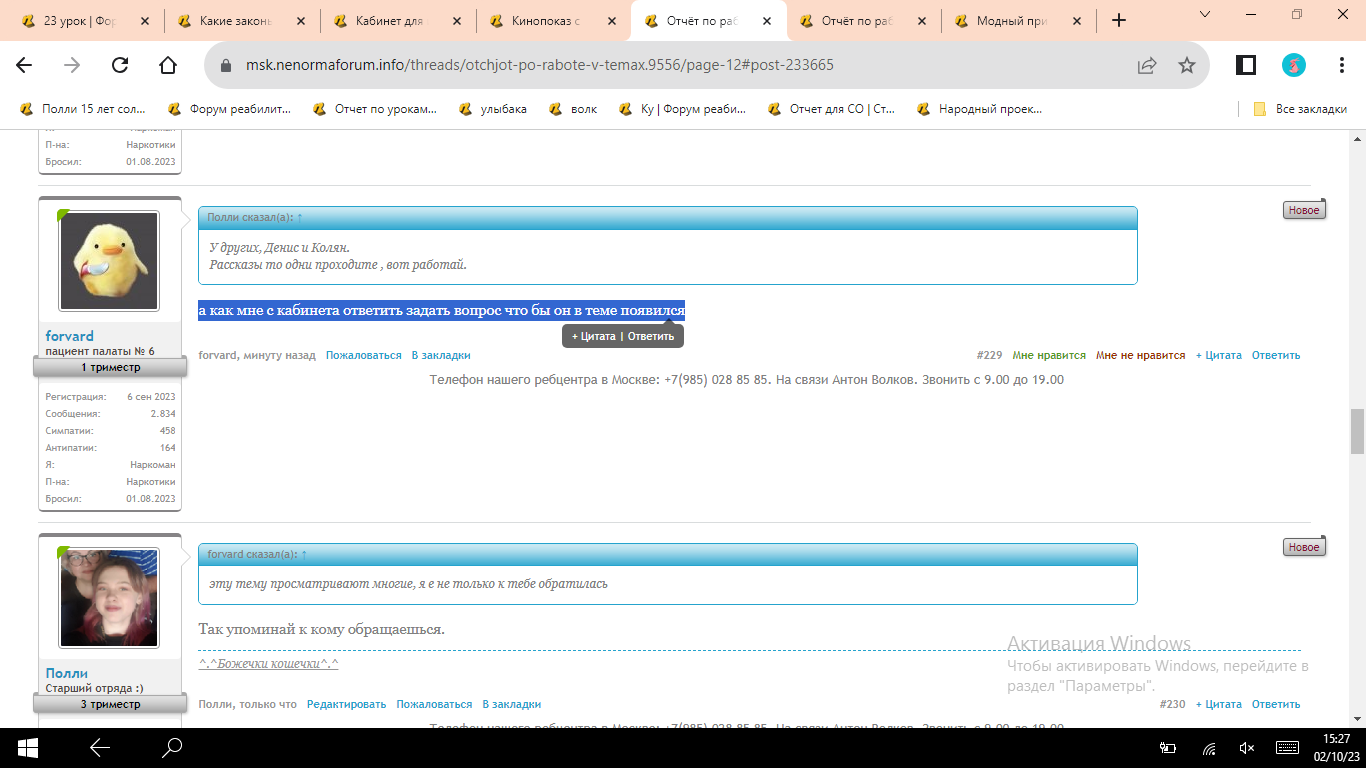Close the 'Кинопоказ' tab
Viewport: 1366px width, 768px height.
point(612,20)
